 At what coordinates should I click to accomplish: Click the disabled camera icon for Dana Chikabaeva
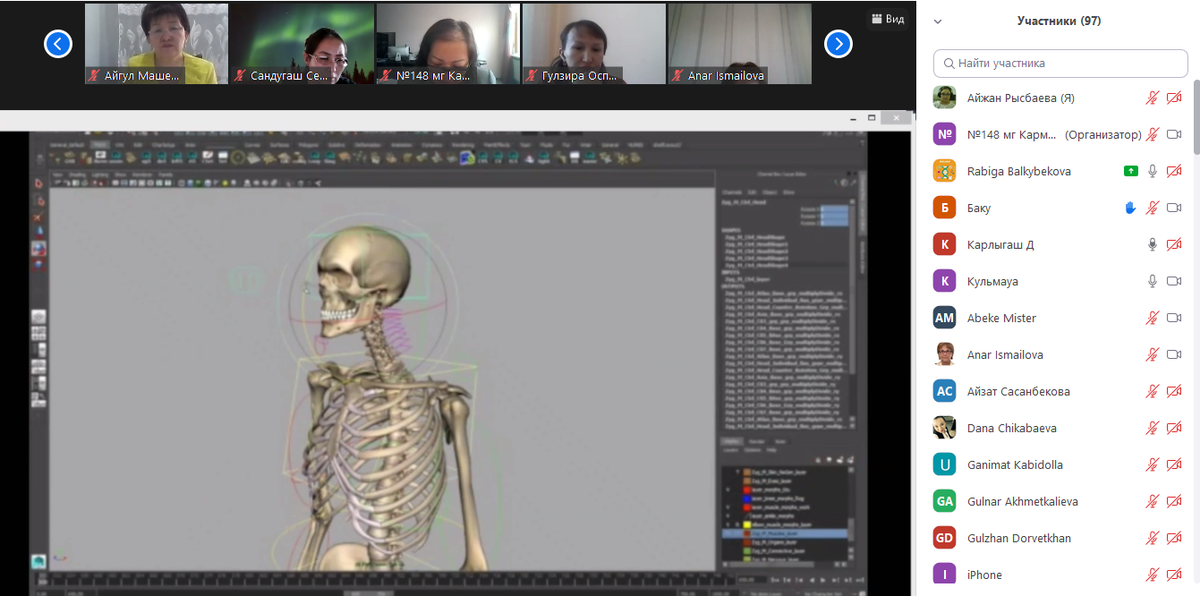pos(1174,428)
